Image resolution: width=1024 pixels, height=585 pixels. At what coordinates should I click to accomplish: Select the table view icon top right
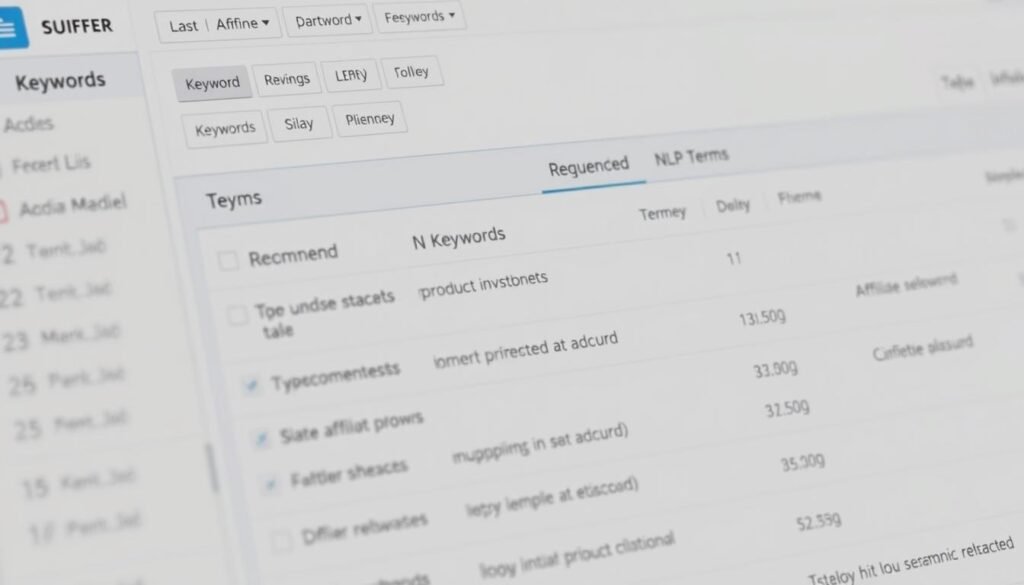(x=958, y=83)
